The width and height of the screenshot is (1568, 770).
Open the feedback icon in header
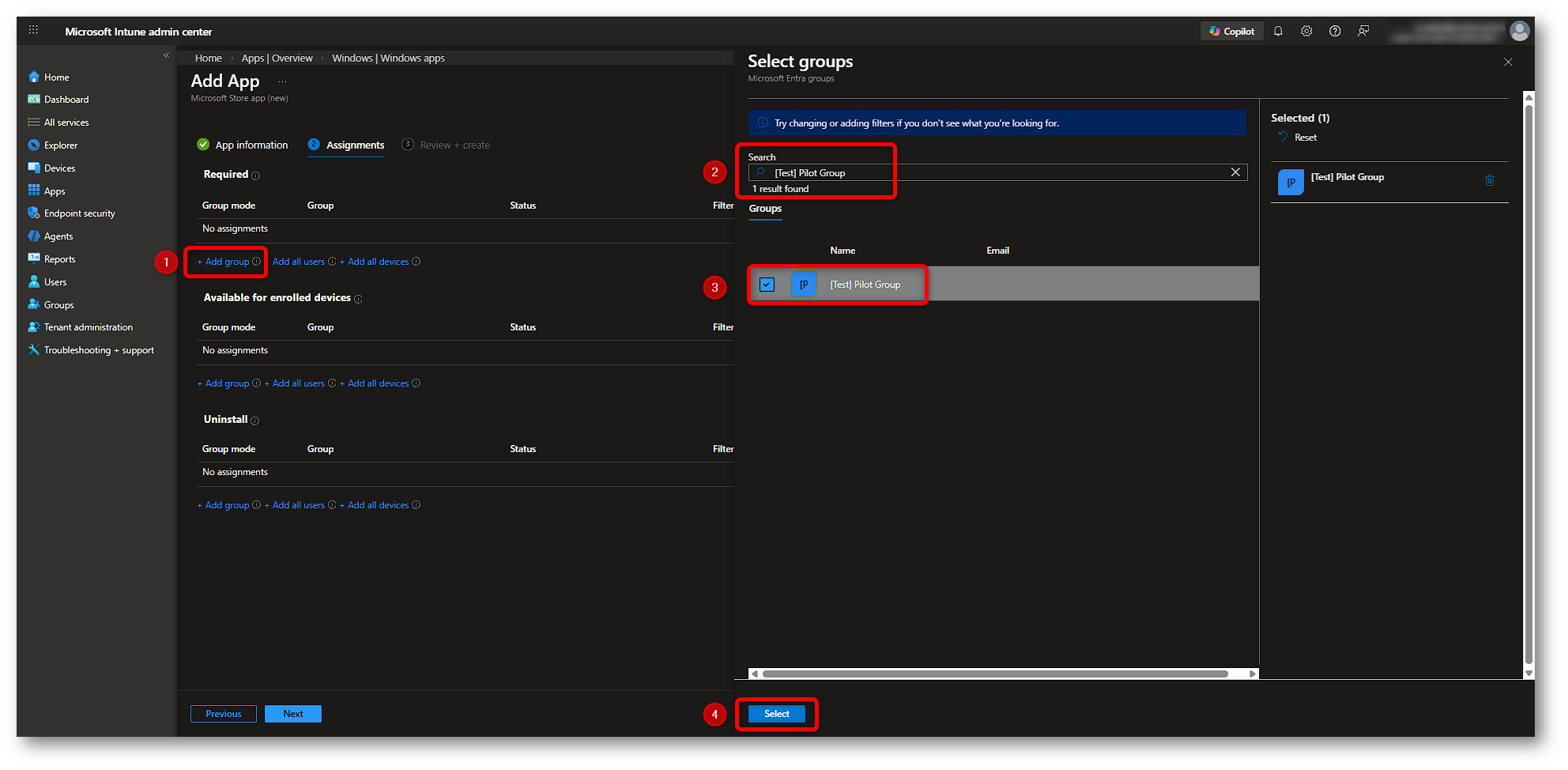pyautogui.click(x=1363, y=32)
